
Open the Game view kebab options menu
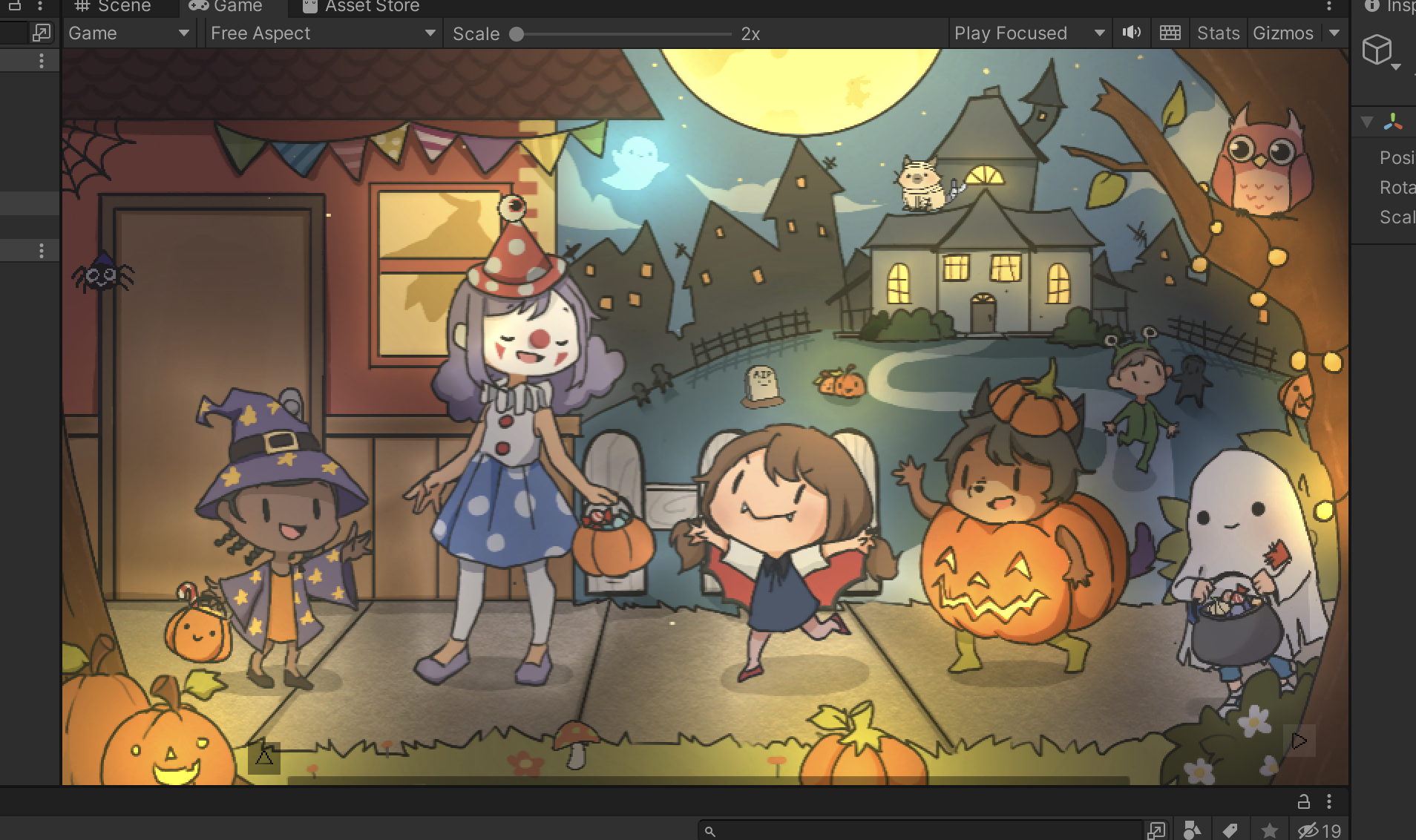pos(1328,7)
